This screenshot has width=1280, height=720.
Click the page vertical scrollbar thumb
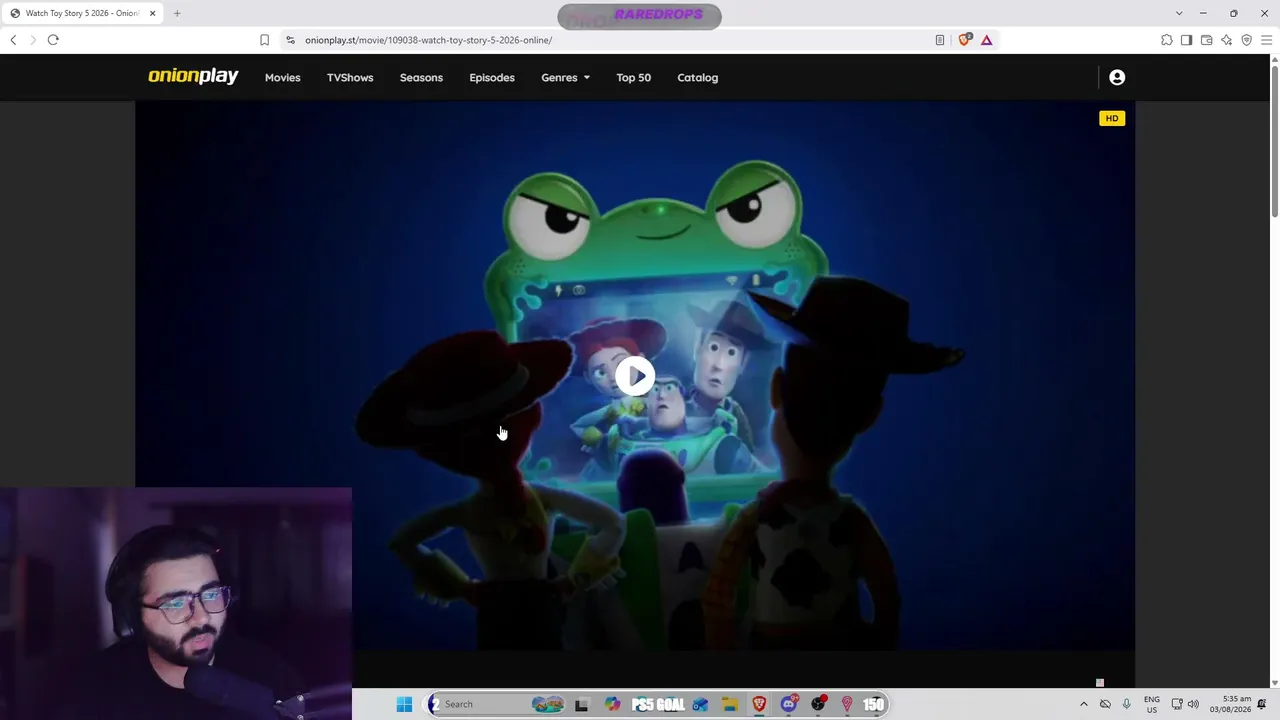(x=1274, y=140)
